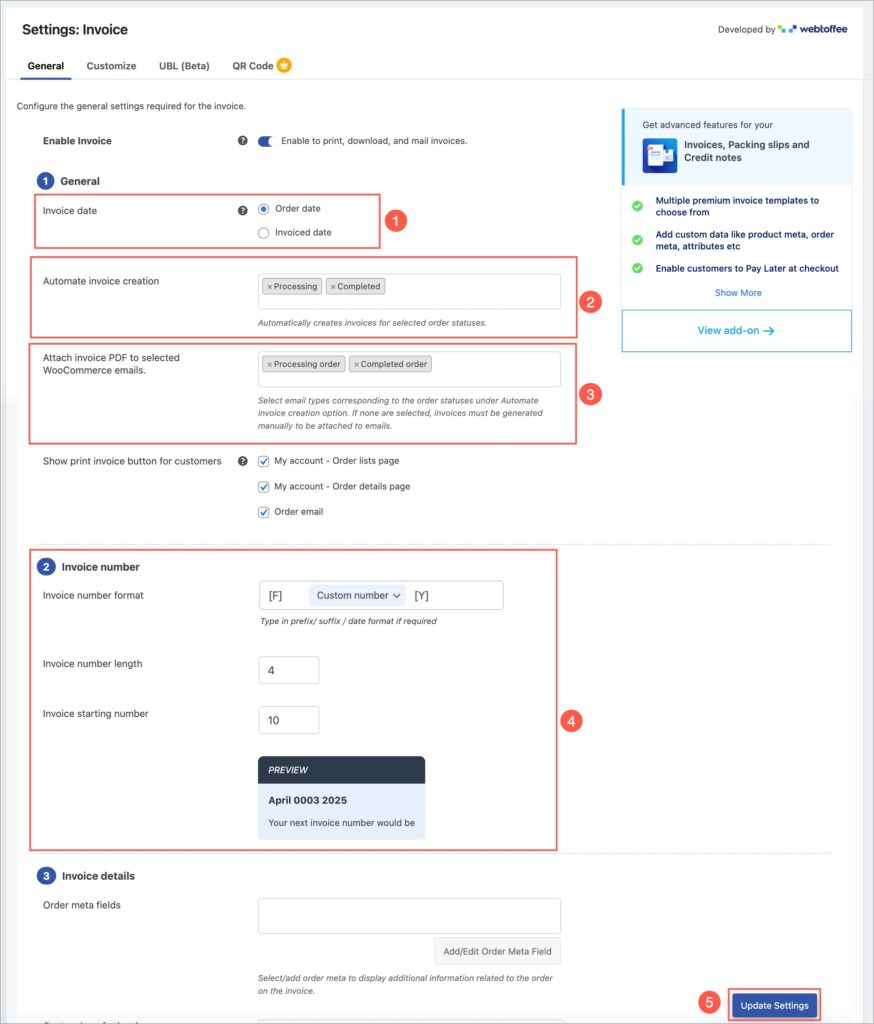Click Invoices, Packing slips and Credit notes
Image resolution: width=874 pixels, height=1024 pixels.
747,151
